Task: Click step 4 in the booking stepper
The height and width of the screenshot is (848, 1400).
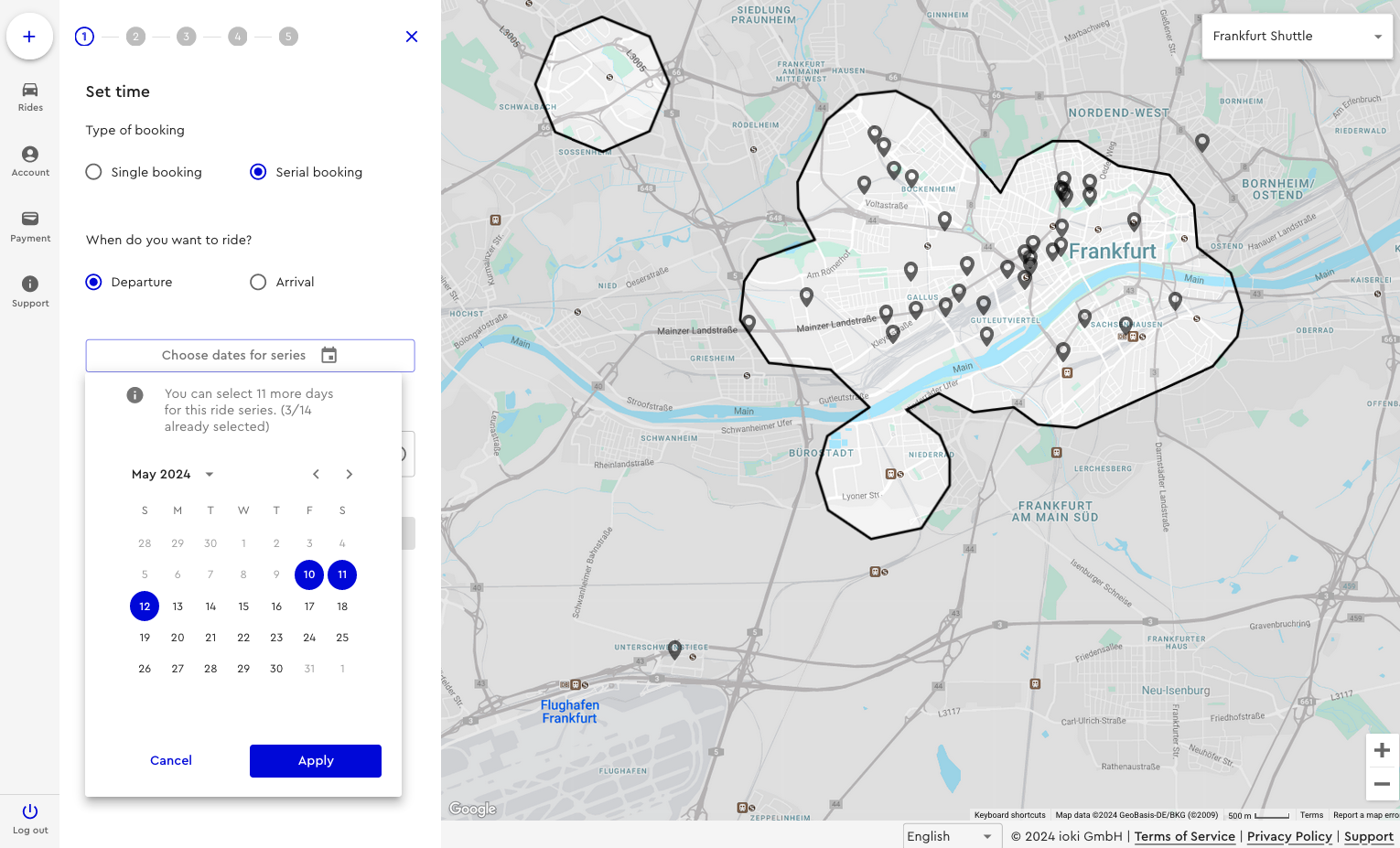Action: (238, 37)
